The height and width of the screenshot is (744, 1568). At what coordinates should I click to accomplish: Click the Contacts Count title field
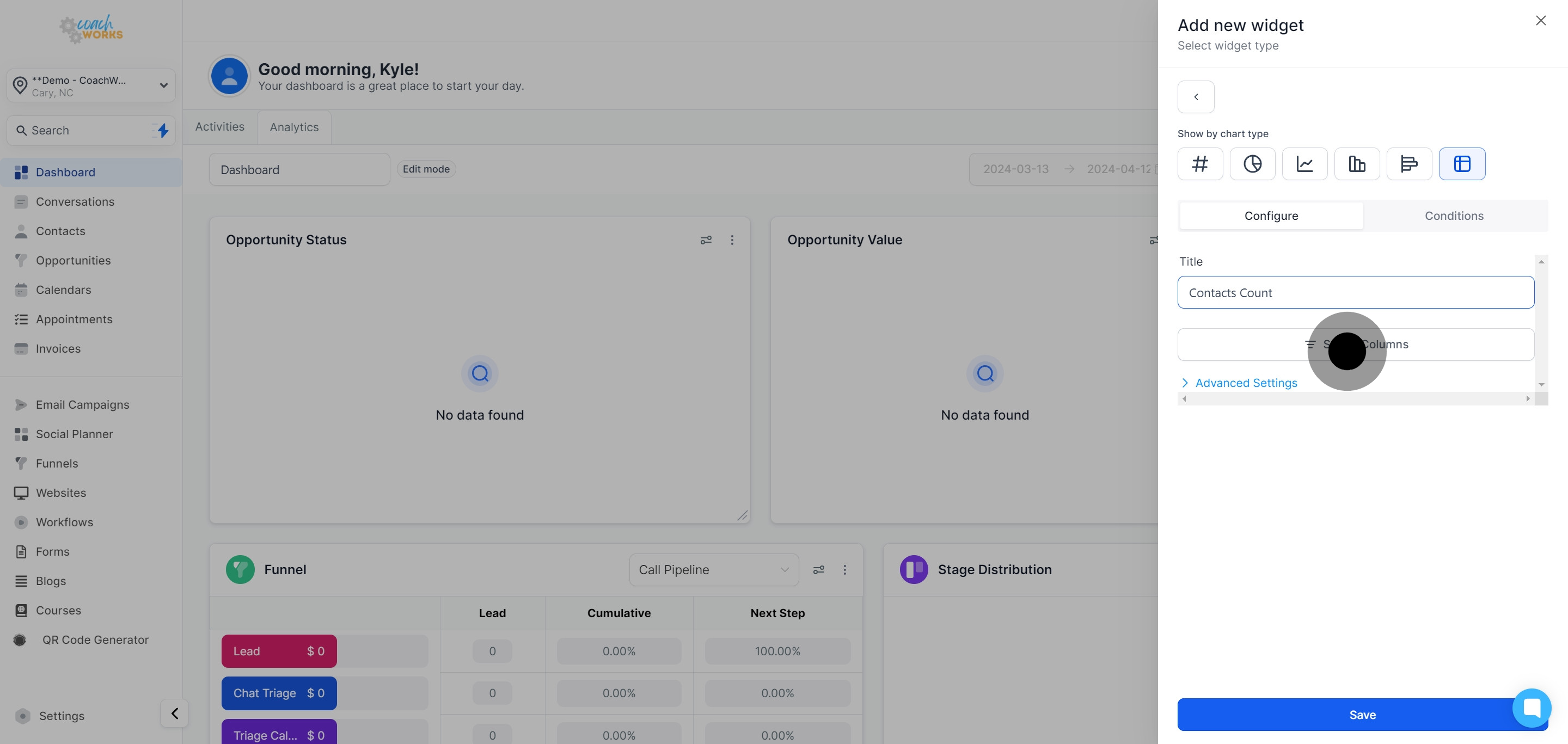1355,293
